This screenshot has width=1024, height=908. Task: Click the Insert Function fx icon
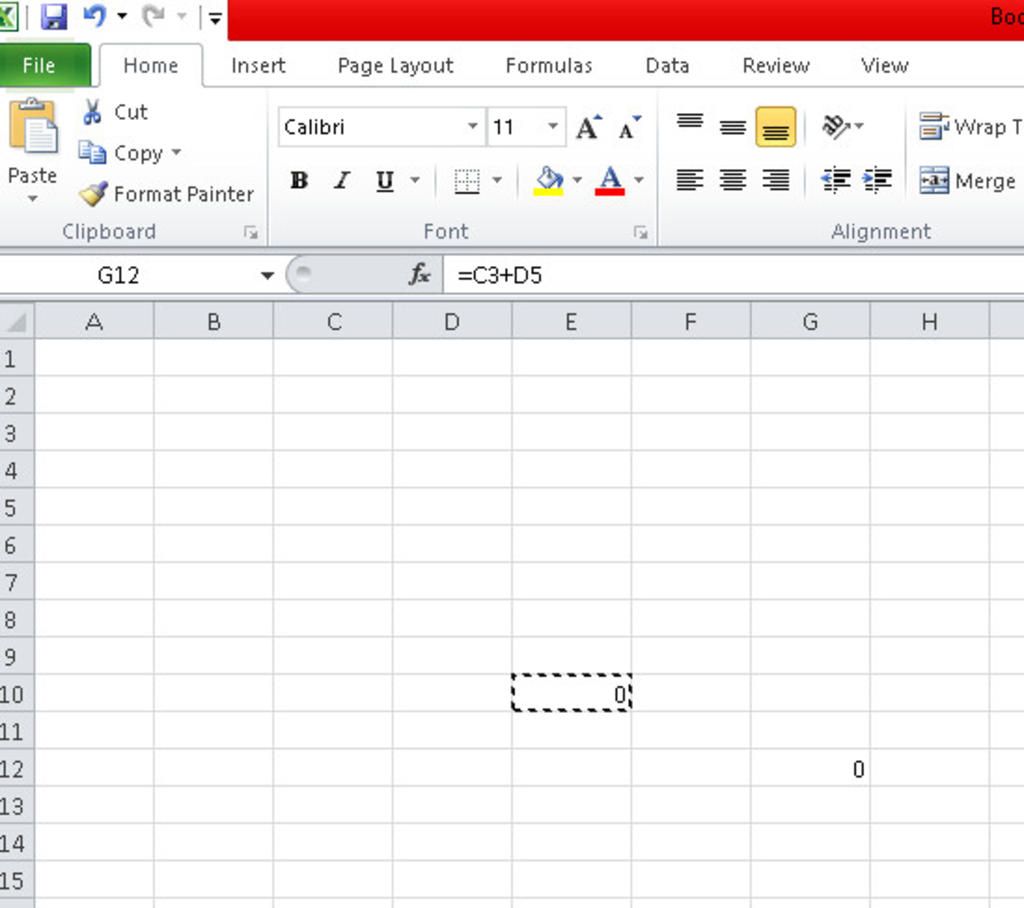[419, 275]
